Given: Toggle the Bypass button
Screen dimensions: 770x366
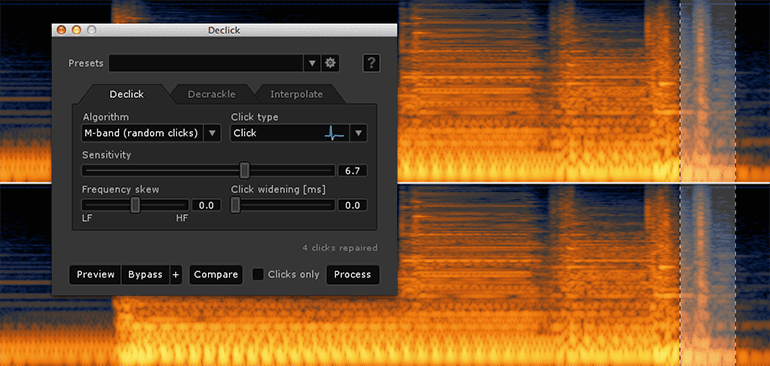Looking at the screenshot, I should coord(145,275).
